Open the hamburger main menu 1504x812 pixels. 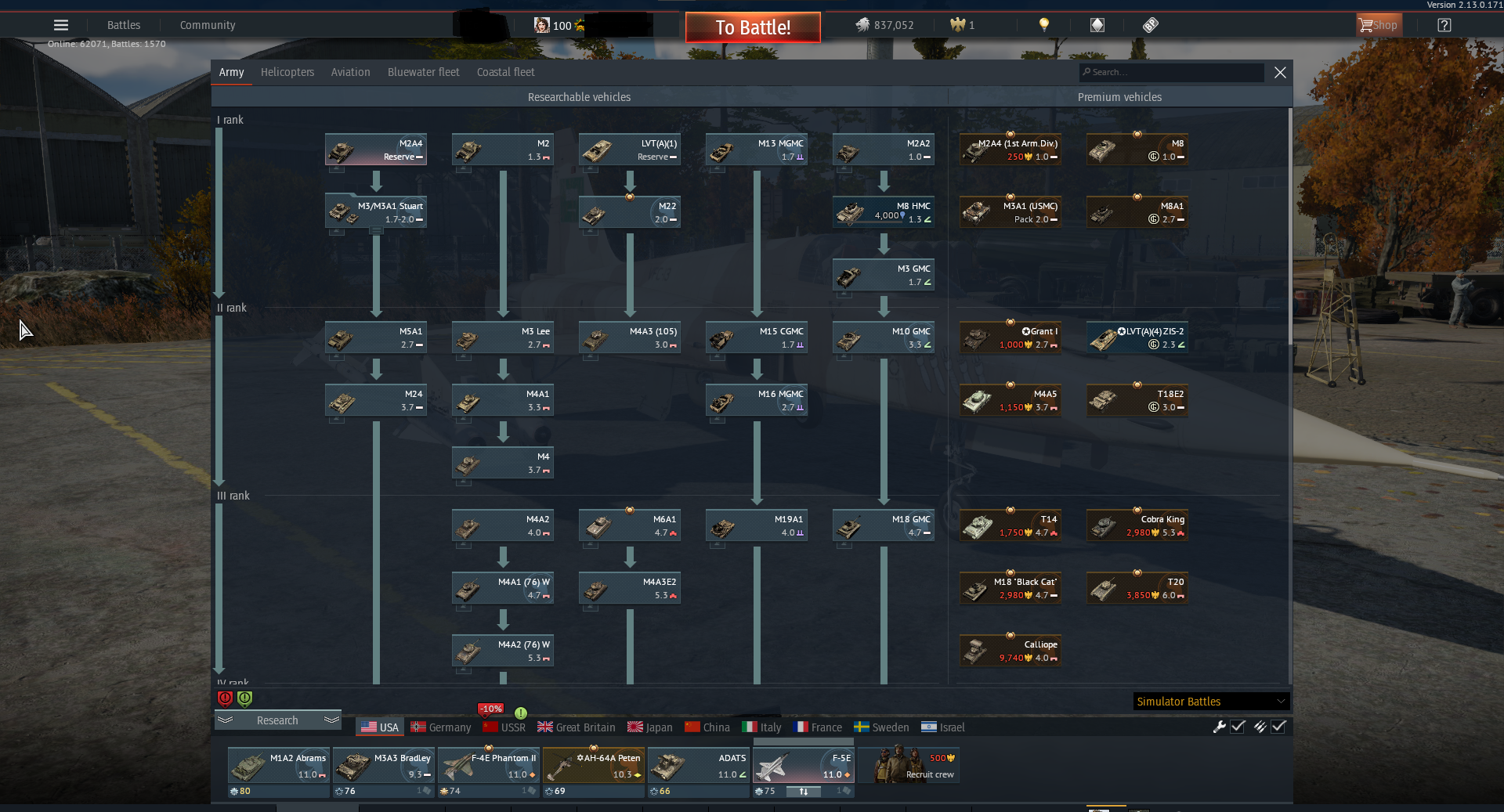[61, 25]
